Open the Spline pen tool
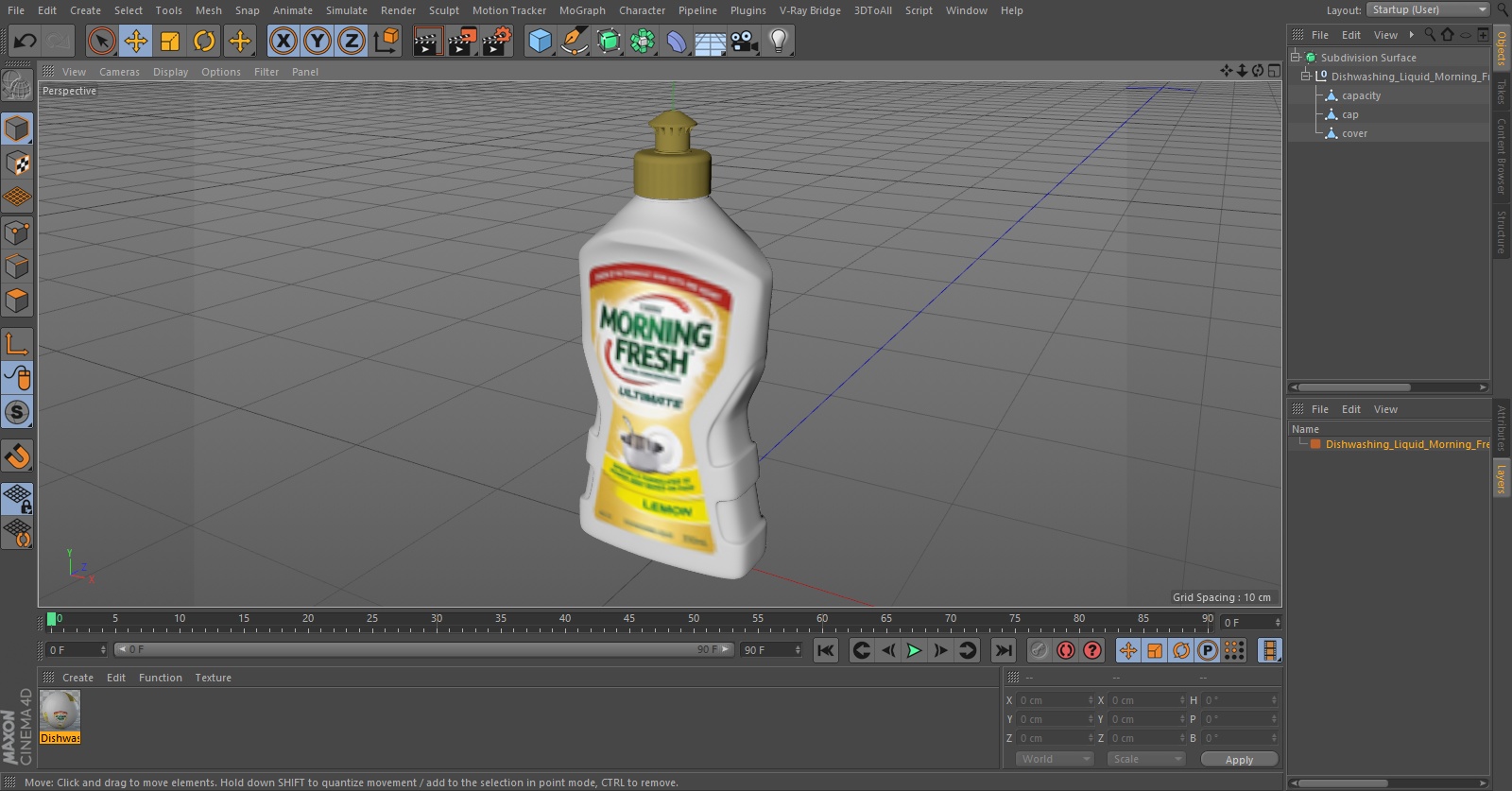 (x=574, y=41)
